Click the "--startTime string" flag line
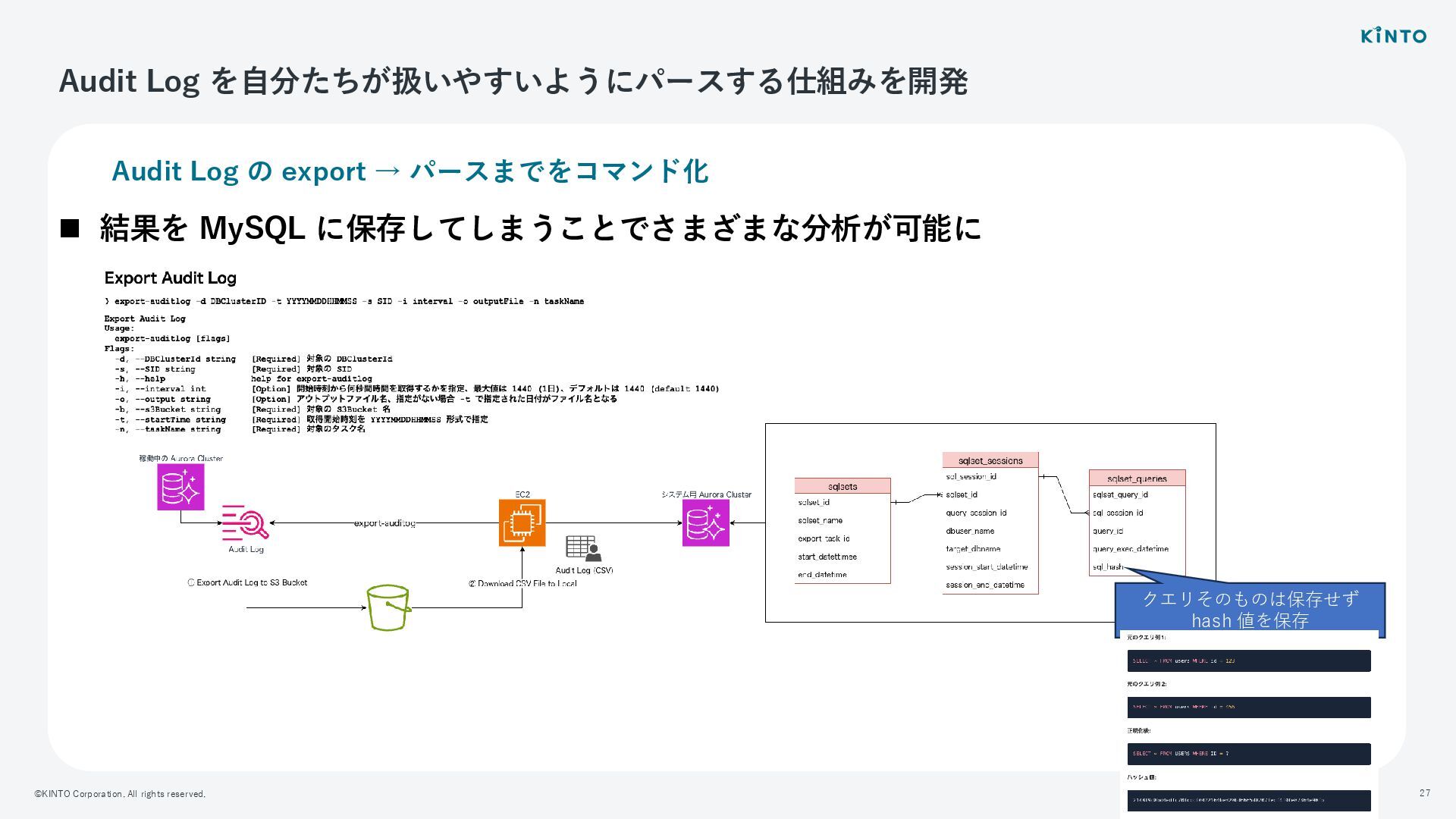 (301, 419)
